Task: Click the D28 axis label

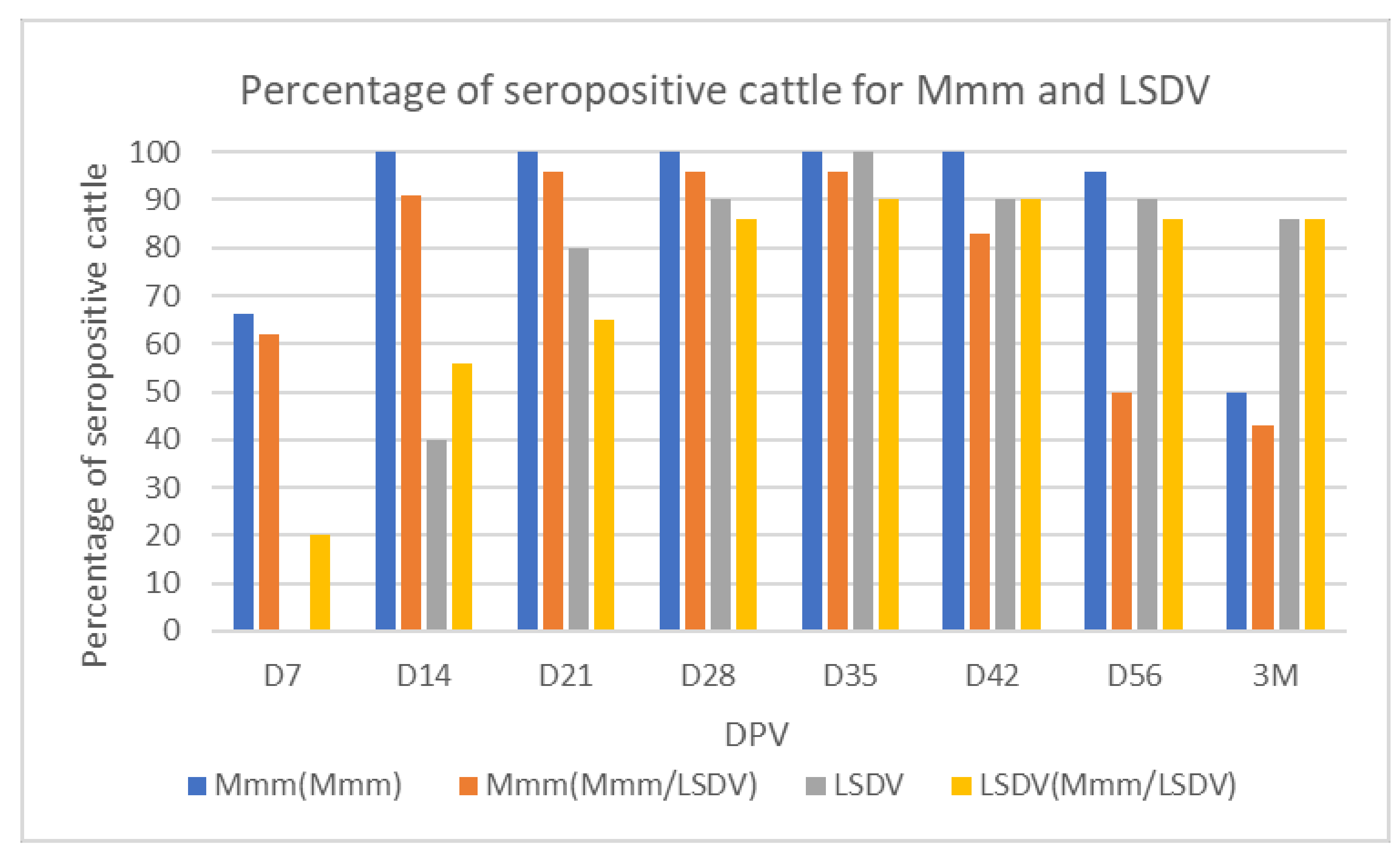Action: [708, 676]
